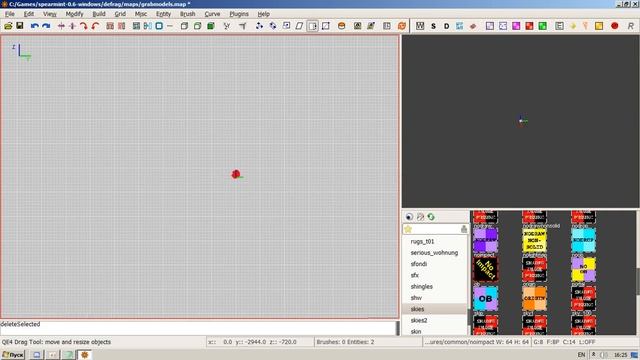Click the red square toolbar icon
Viewport: 640px width, 360px height.
tap(529, 26)
